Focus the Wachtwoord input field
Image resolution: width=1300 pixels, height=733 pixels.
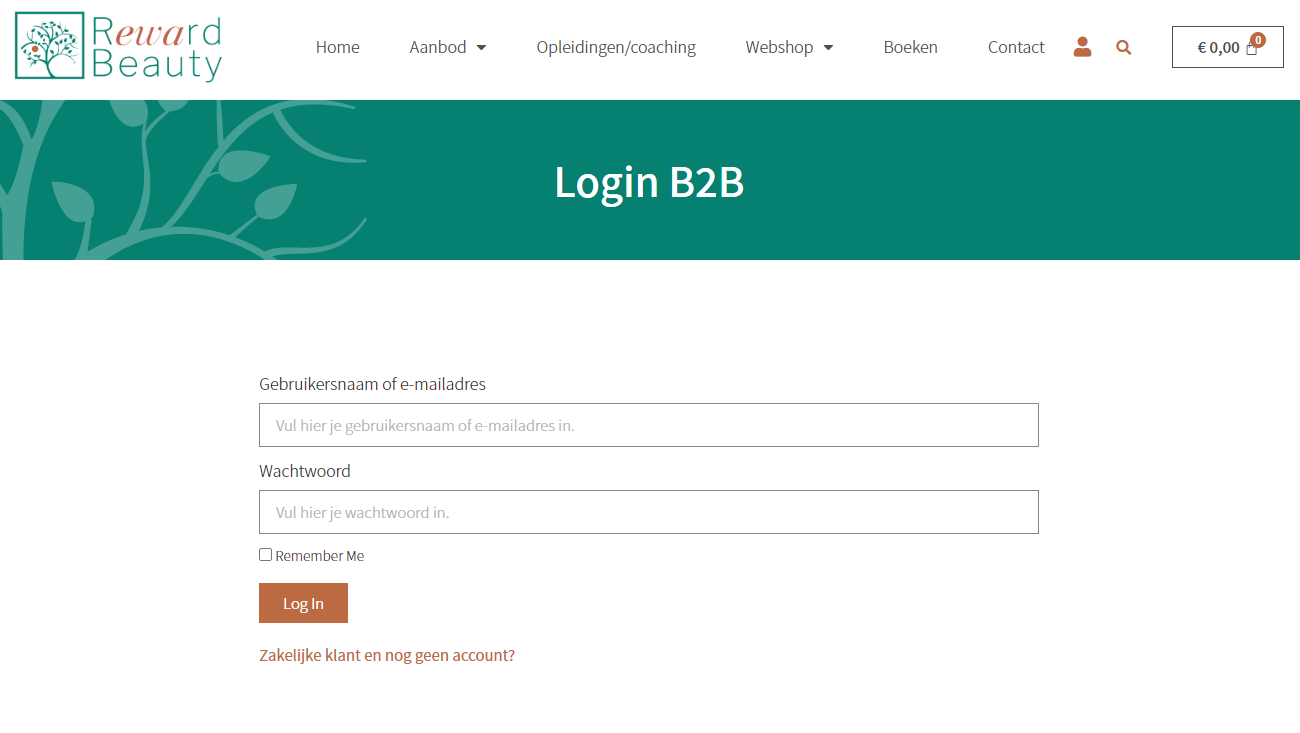tap(649, 512)
